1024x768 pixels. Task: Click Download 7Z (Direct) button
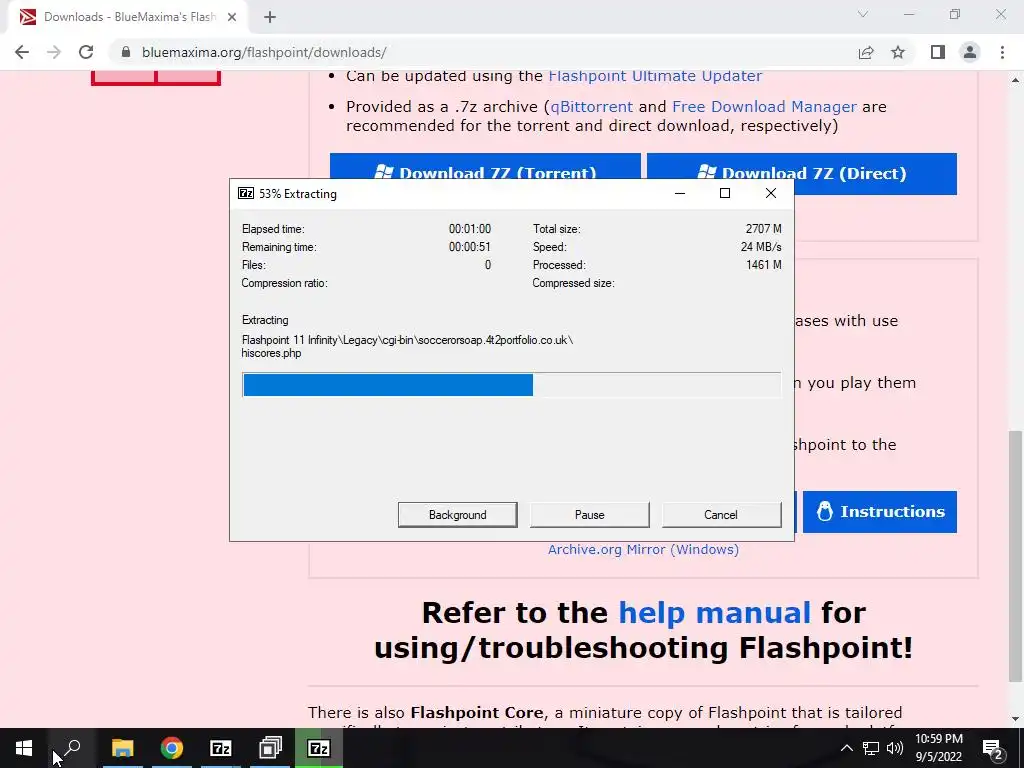click(x=802, y=173)
